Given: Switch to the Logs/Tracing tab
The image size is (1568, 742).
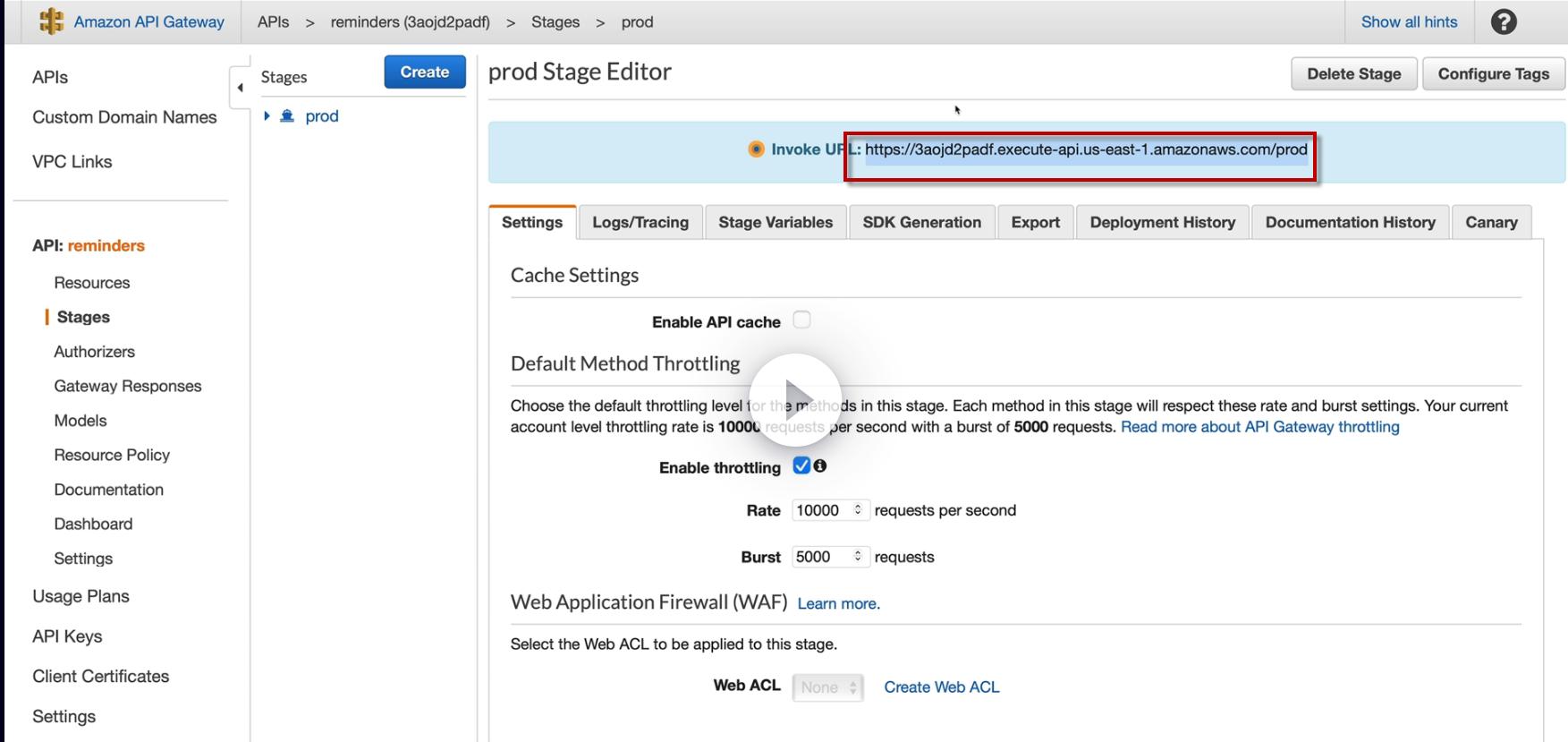Looking at the screenshot, I should click(x=640, y=223).
